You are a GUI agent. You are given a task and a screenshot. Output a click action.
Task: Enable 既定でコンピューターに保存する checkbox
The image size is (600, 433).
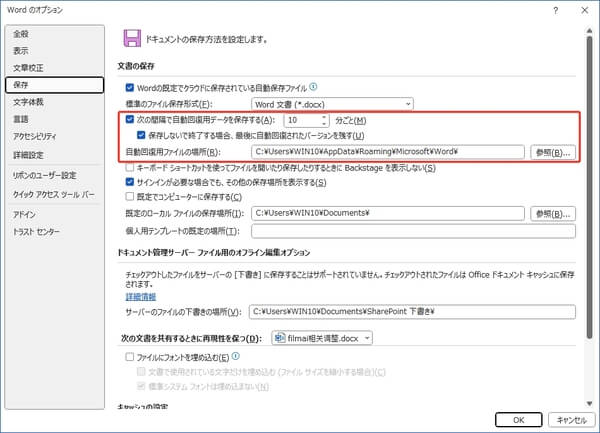pyautogui.click(x=130, y=197)
